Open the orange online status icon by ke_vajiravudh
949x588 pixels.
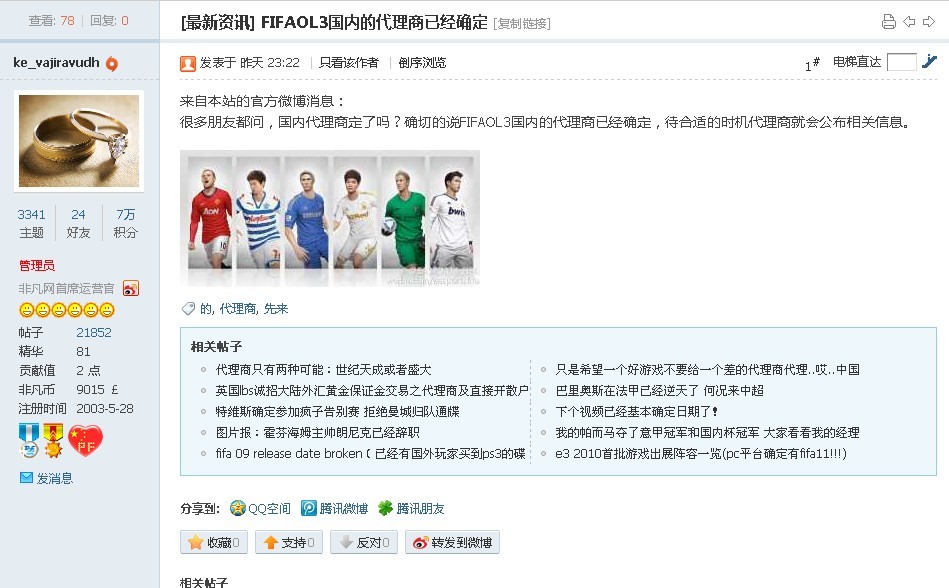click(x=112, y=64)
